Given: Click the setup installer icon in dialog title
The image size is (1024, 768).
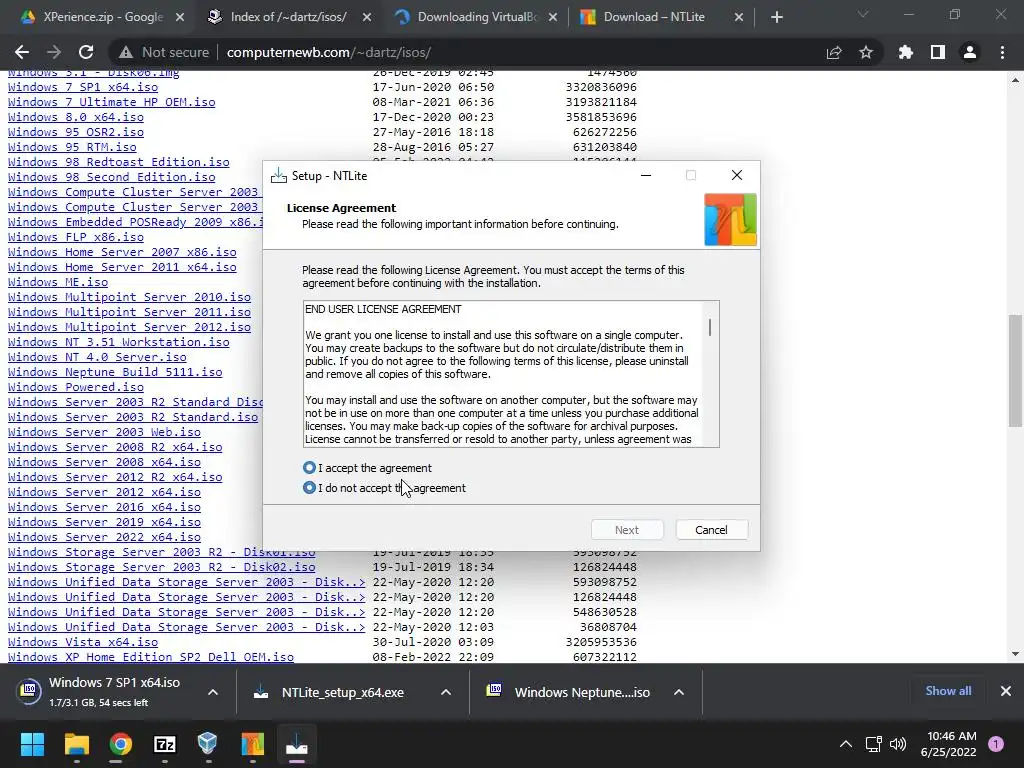Looking at the screenshot, I should (x=279, y=175).
